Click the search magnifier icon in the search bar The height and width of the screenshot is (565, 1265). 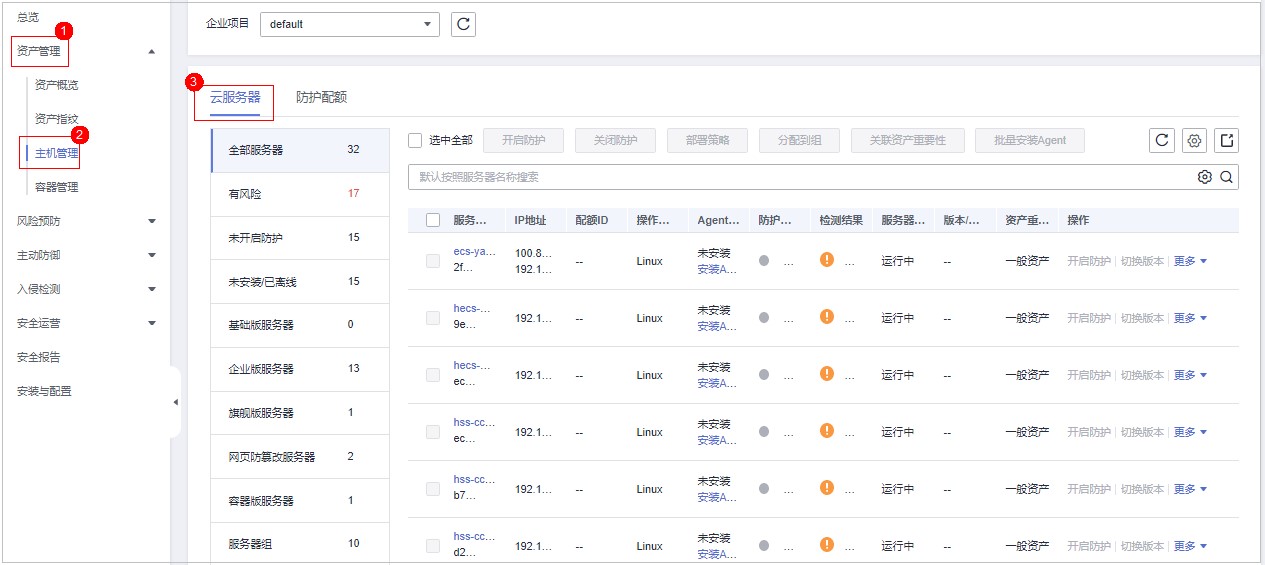click(1226, 177)
